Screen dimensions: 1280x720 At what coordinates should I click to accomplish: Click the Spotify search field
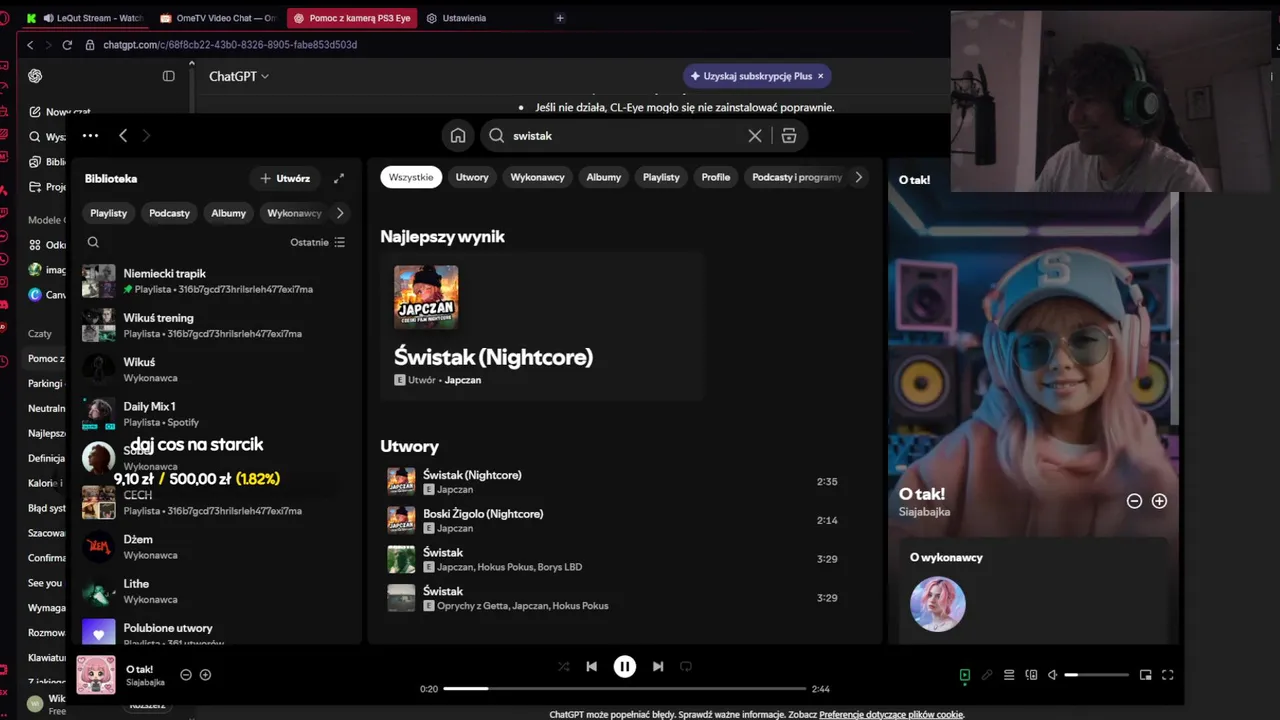[x=645, y=136]
